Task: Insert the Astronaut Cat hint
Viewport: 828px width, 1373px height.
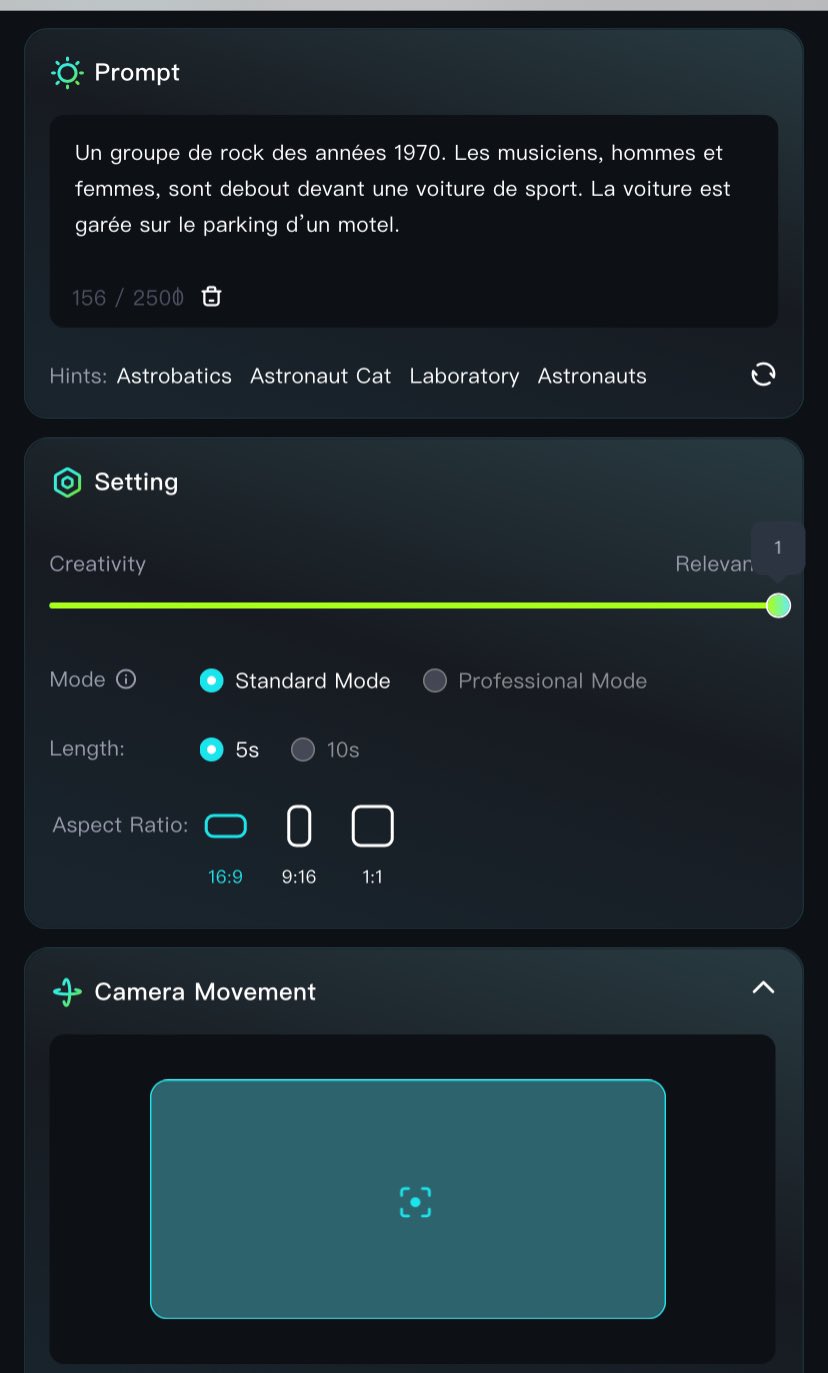Action: pos(320,376)
